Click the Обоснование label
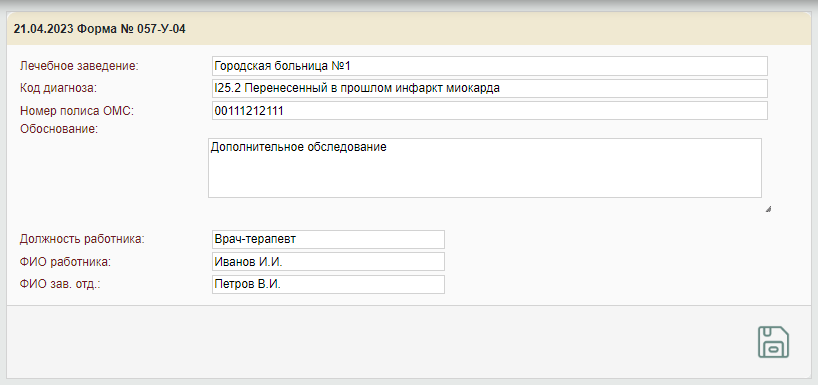Viewport: 818px width, 385px height. (59, 129)
